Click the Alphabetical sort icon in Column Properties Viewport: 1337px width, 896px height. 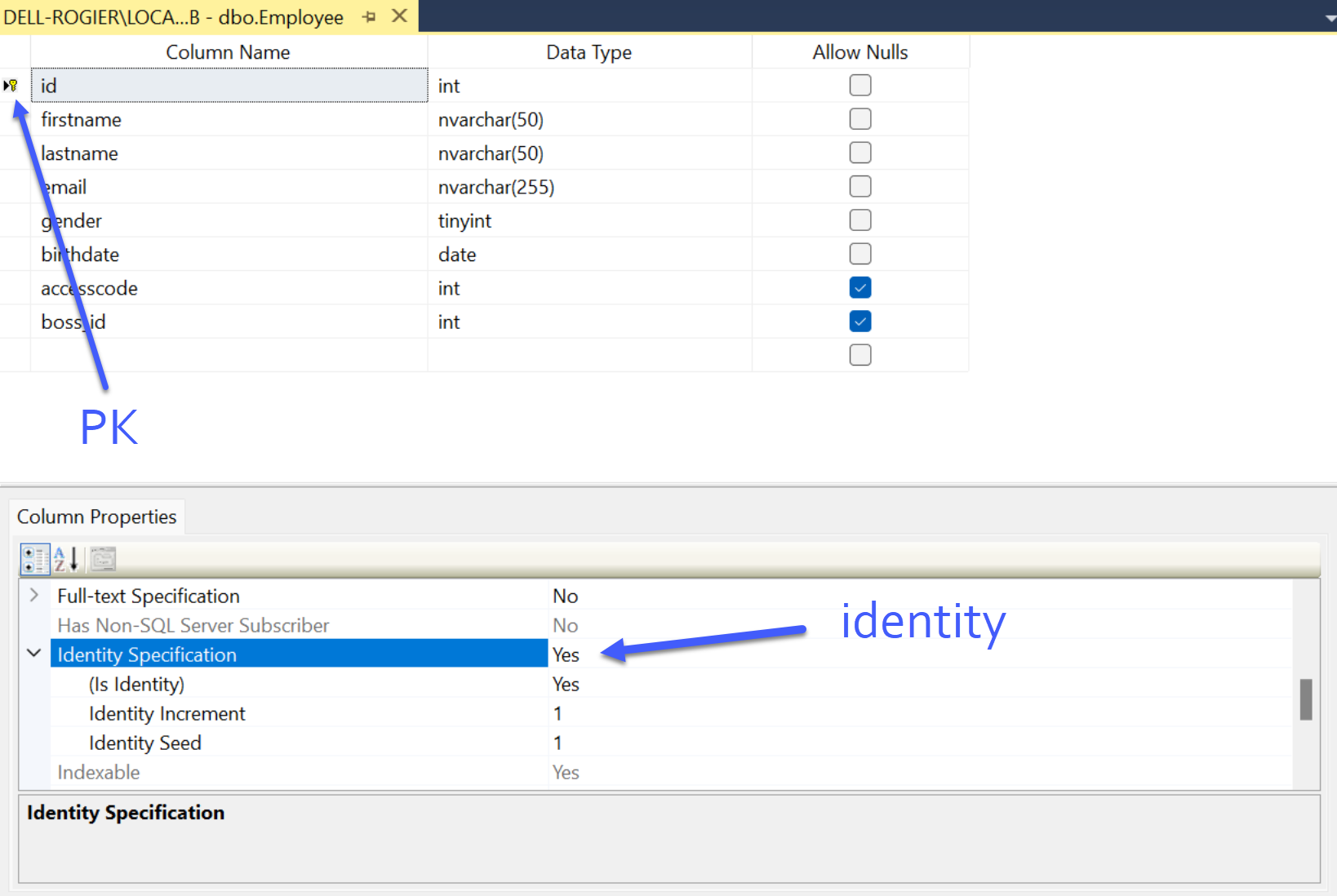(x=66, y=560)
